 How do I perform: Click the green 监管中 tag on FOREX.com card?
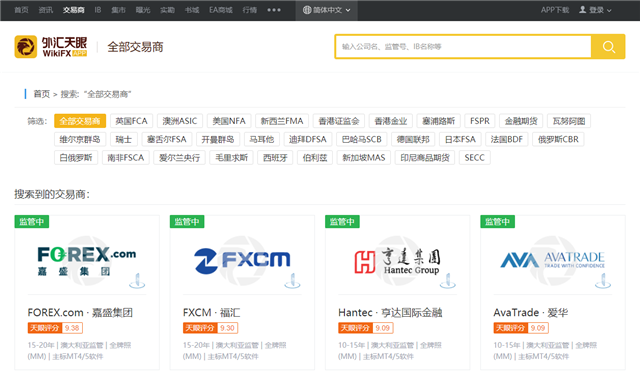point(32,222)
